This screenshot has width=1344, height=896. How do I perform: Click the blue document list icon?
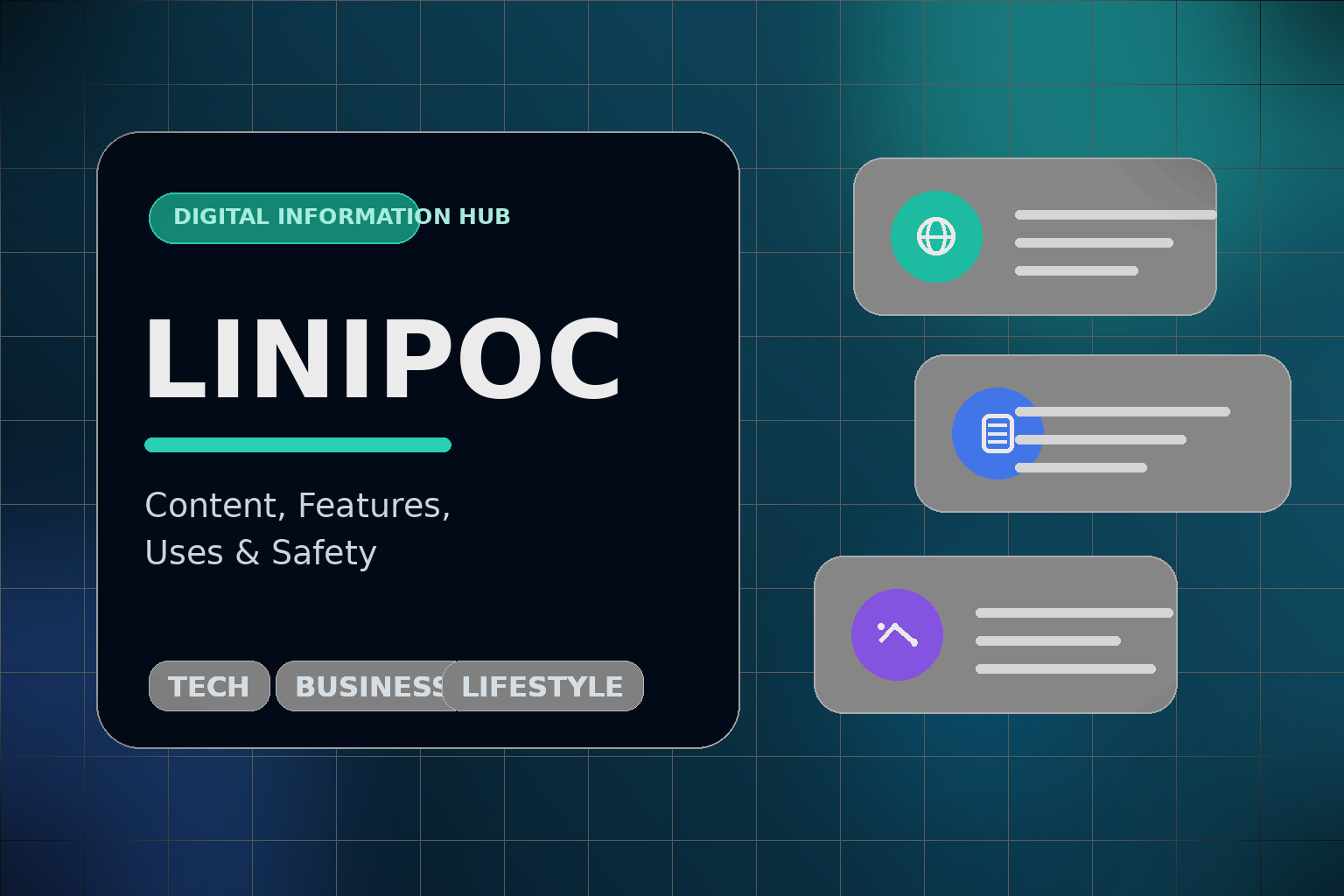pos(997,433)
